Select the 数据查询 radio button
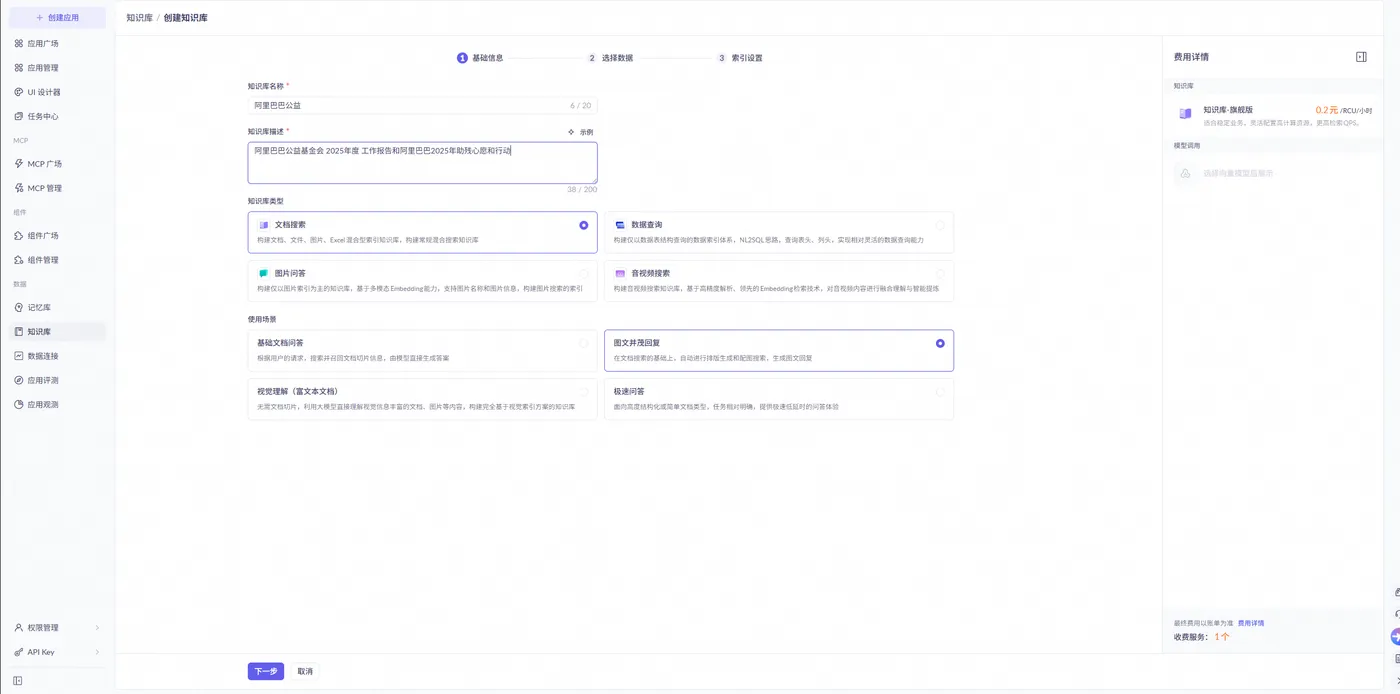Image resolution: width=1400 pixels, height=694 pixels. (940, 225)
